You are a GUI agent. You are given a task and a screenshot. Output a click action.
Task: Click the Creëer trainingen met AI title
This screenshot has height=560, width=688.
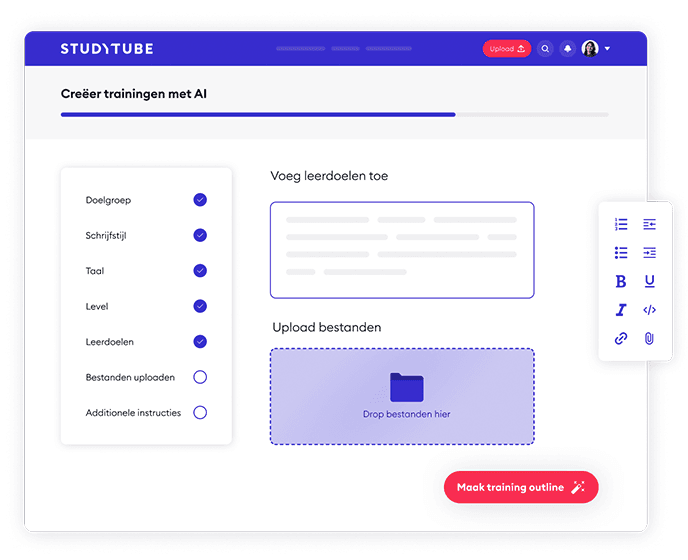click(134, 94)
